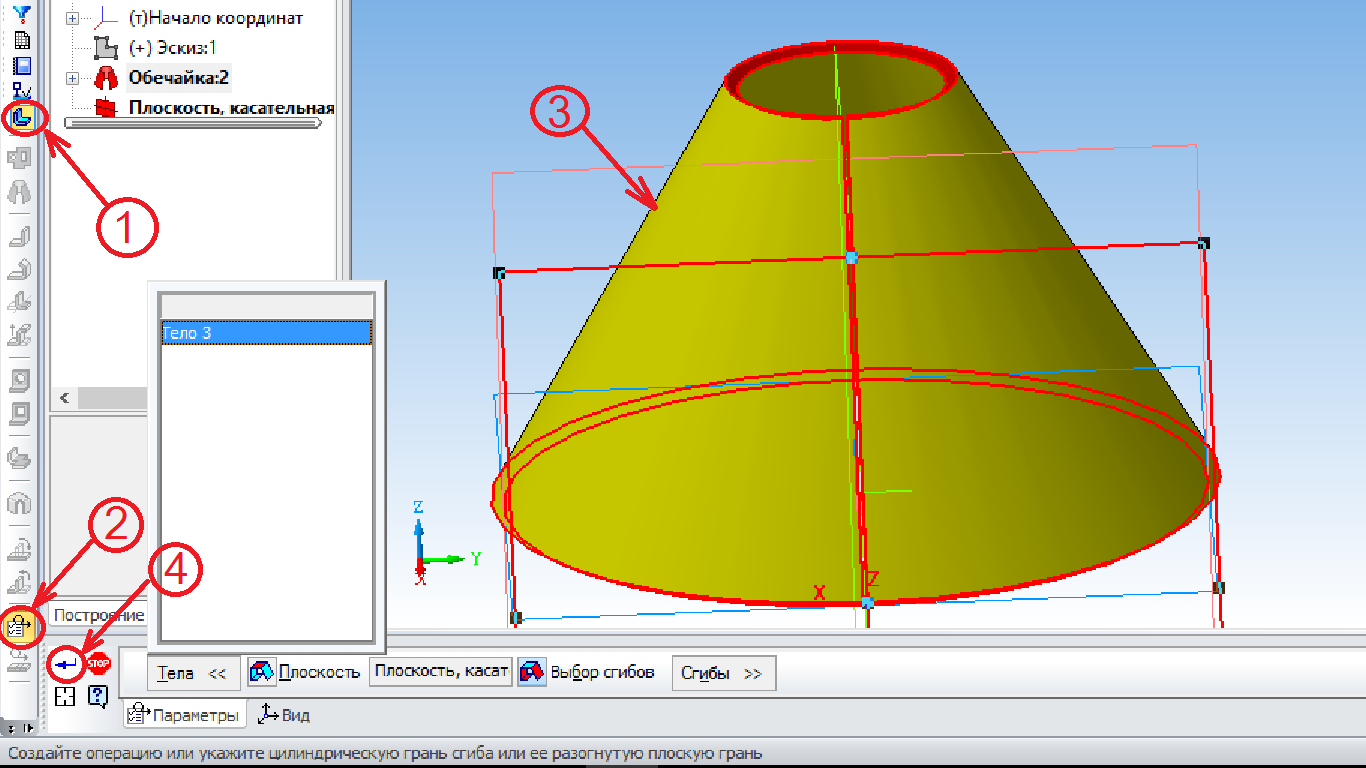Click the first grayed stamping tool icon

(19, 548)
